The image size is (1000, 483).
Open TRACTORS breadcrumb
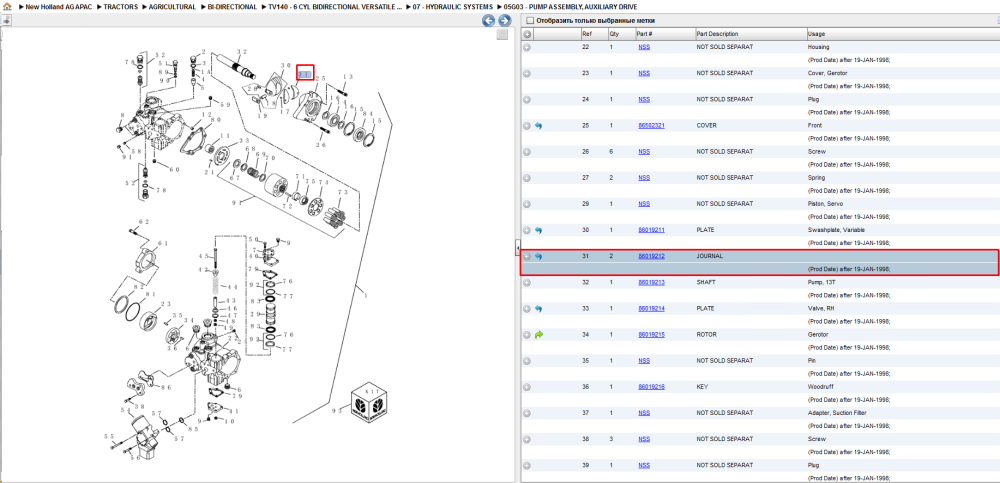(122, 6)
